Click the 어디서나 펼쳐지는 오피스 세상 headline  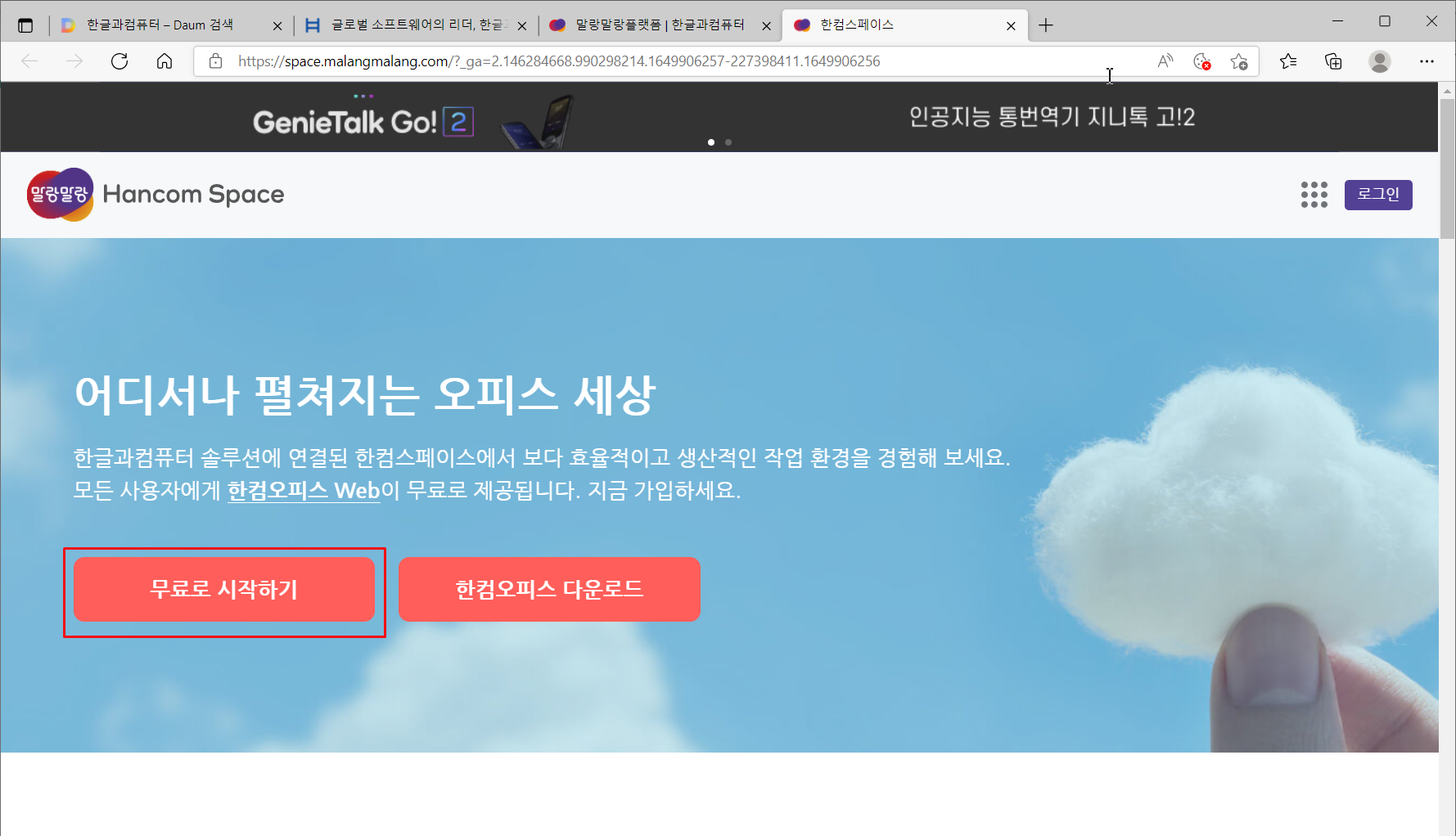(365, 395)
